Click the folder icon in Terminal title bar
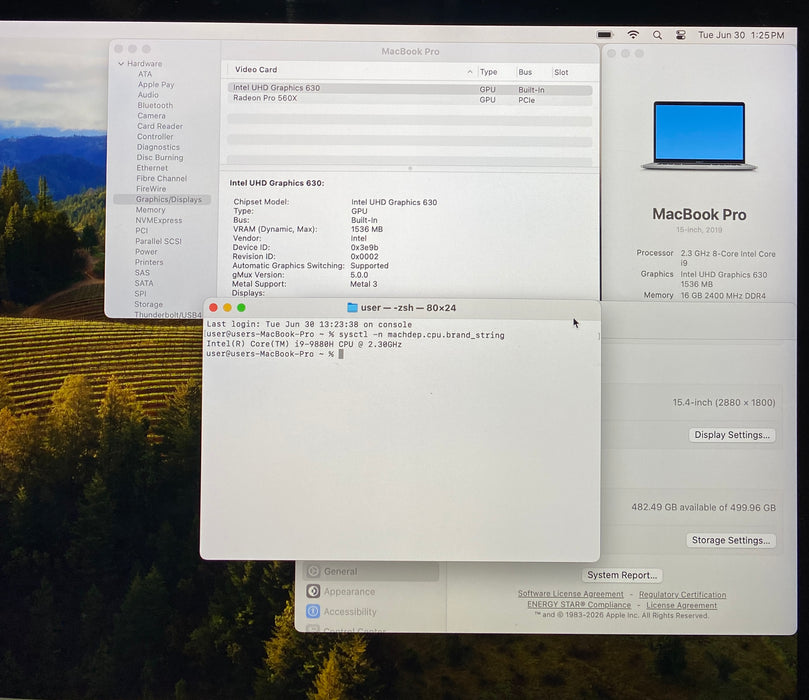Screen dimensions: 809x700 pyautogui.click(x=352, y=307)
